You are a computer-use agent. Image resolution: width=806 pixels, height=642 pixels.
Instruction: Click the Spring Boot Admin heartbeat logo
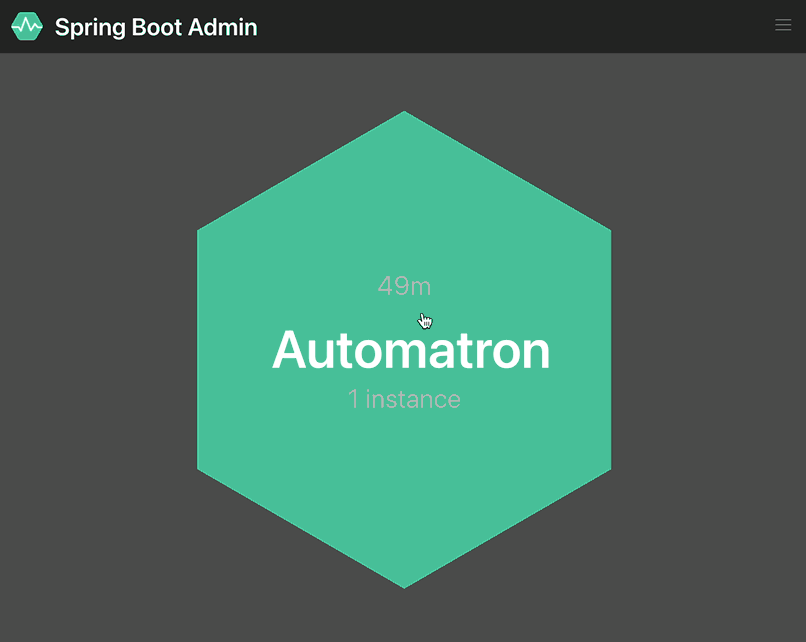pos(27,26)
